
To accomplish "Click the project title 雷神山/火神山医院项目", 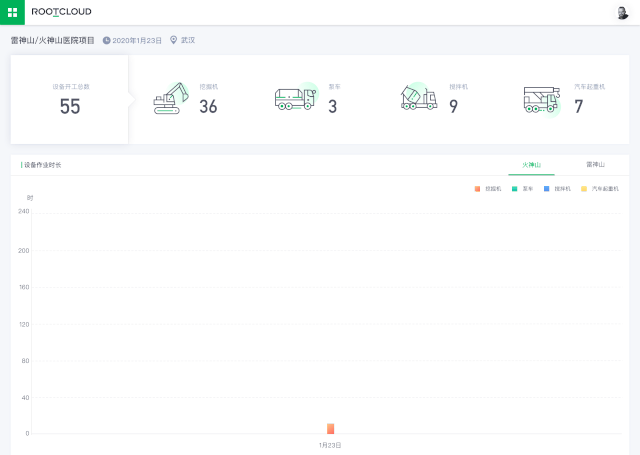I will coord(53,40).
